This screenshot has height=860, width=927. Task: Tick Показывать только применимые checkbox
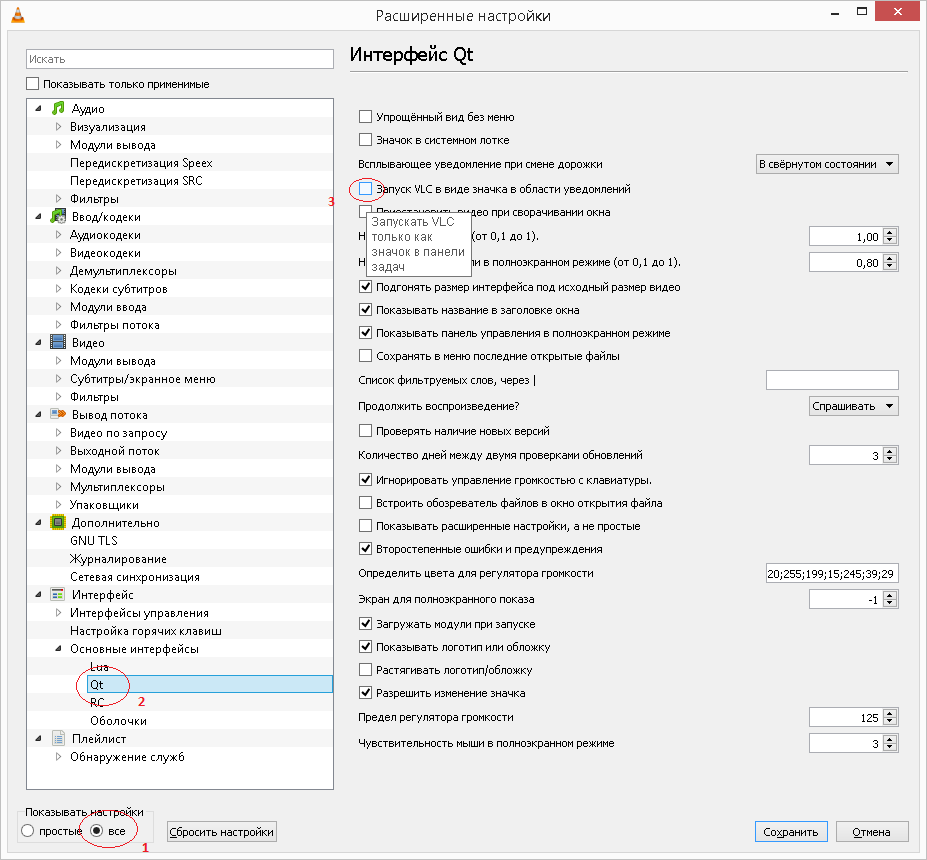tap(33, 84)
